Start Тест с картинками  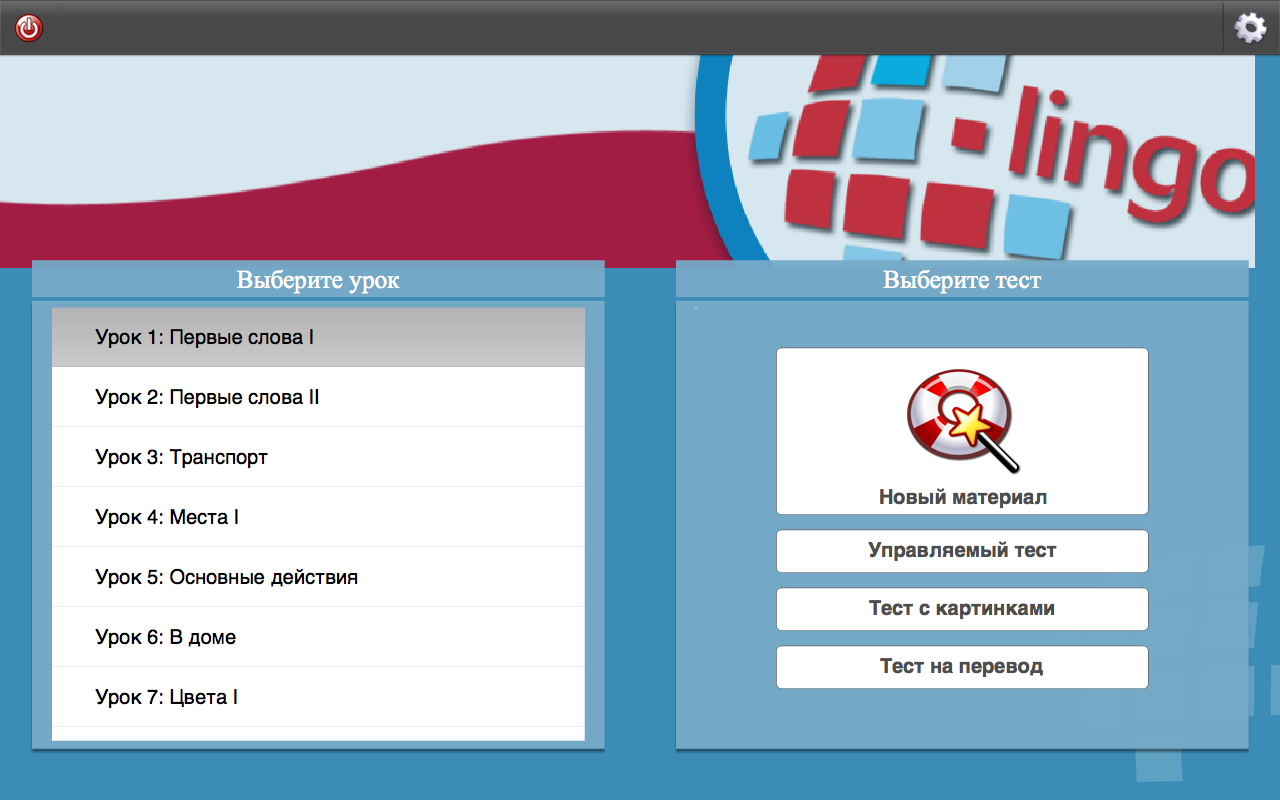pyautogui.click(x=962, y=609)
